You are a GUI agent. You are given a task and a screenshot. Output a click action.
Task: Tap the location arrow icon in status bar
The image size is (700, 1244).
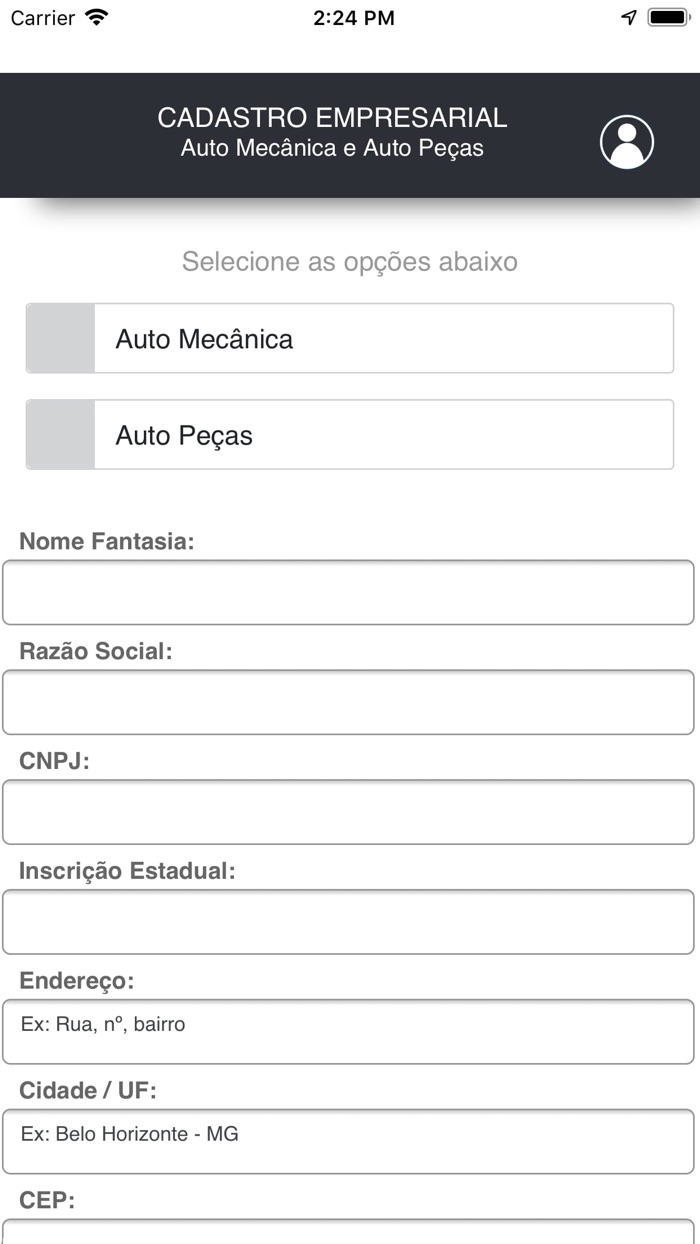point(628,17)
